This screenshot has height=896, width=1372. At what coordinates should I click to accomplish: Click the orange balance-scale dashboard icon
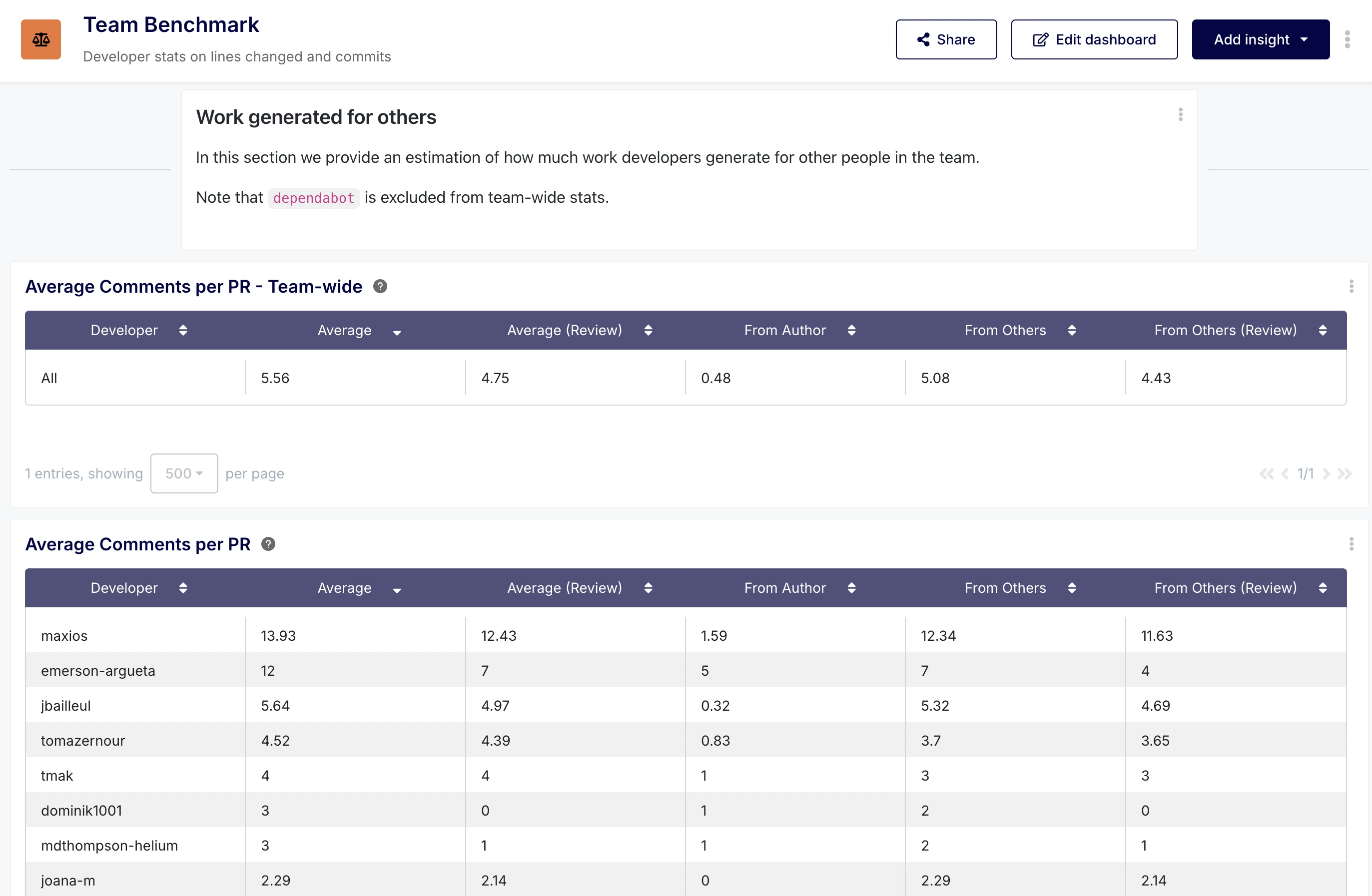pos(40,39)
